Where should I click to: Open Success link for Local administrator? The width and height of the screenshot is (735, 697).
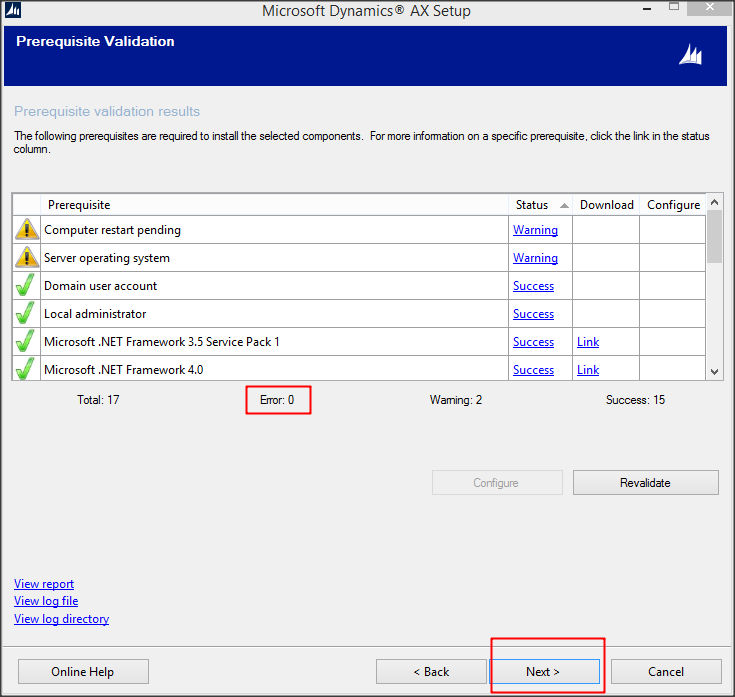(x=533, y=314)
